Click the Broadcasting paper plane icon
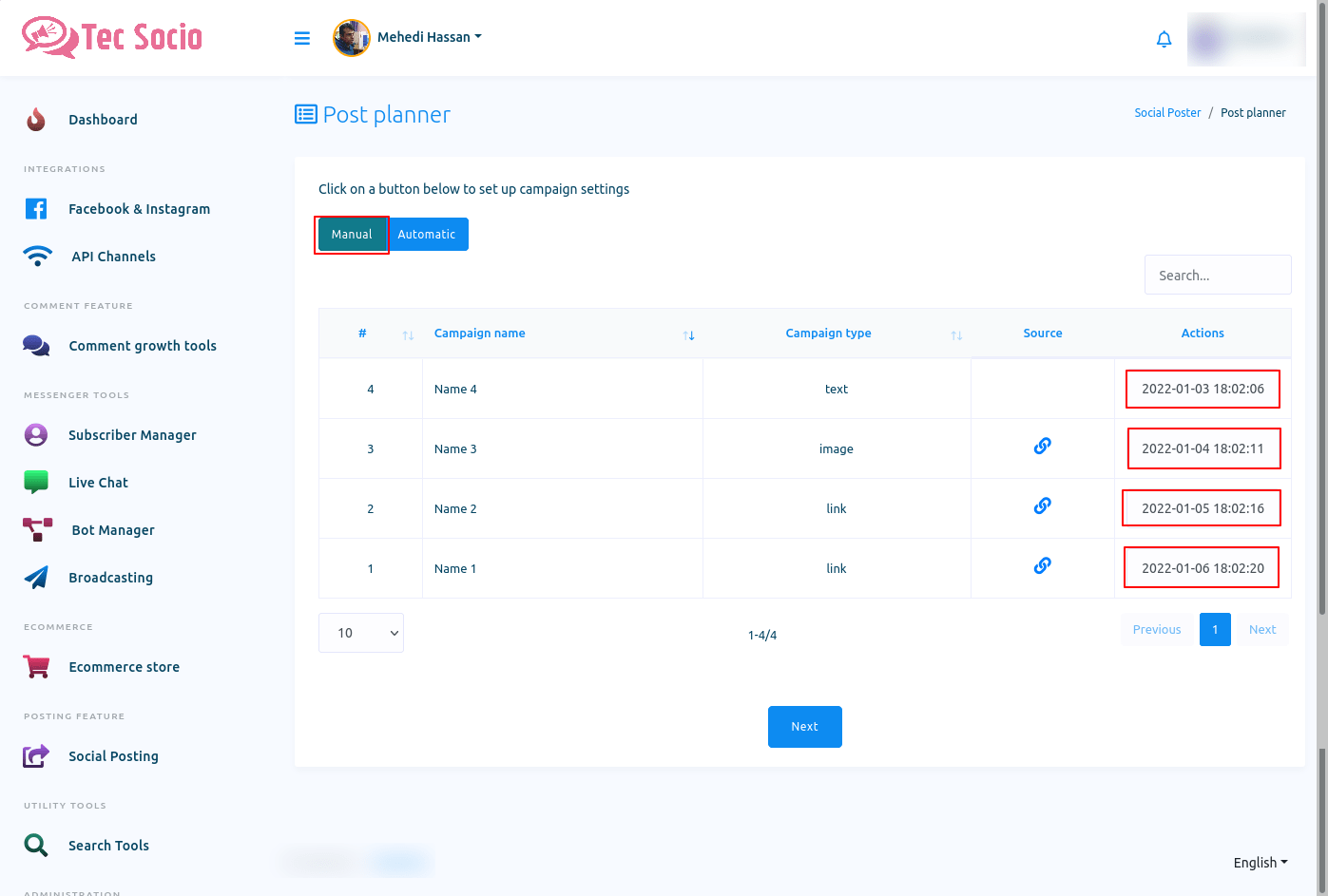This screenshot has width=1328, height=896. tap(36, 578)
